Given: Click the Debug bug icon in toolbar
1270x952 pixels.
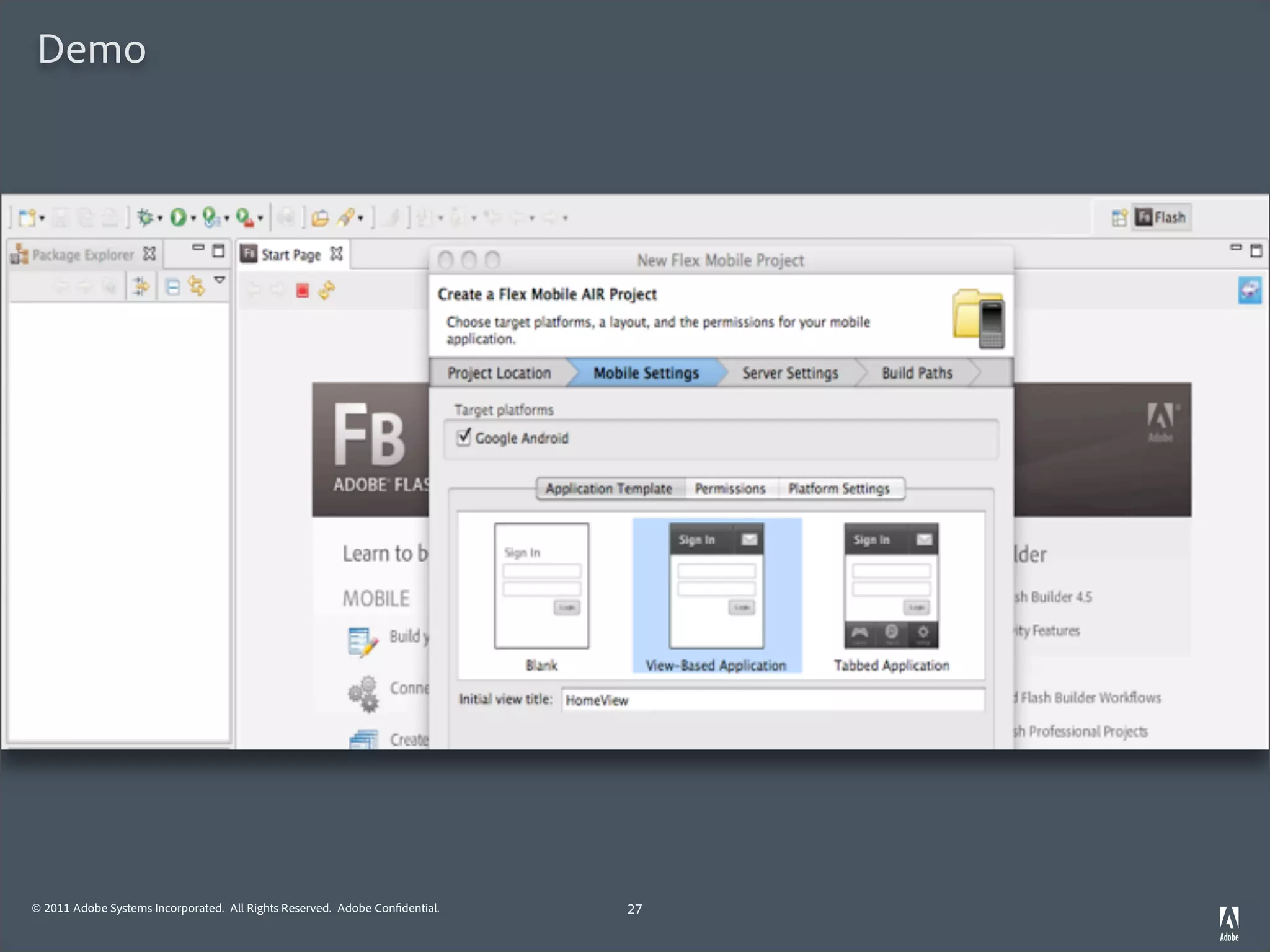Looking at the screenshot, I should [x=144, y=218].
